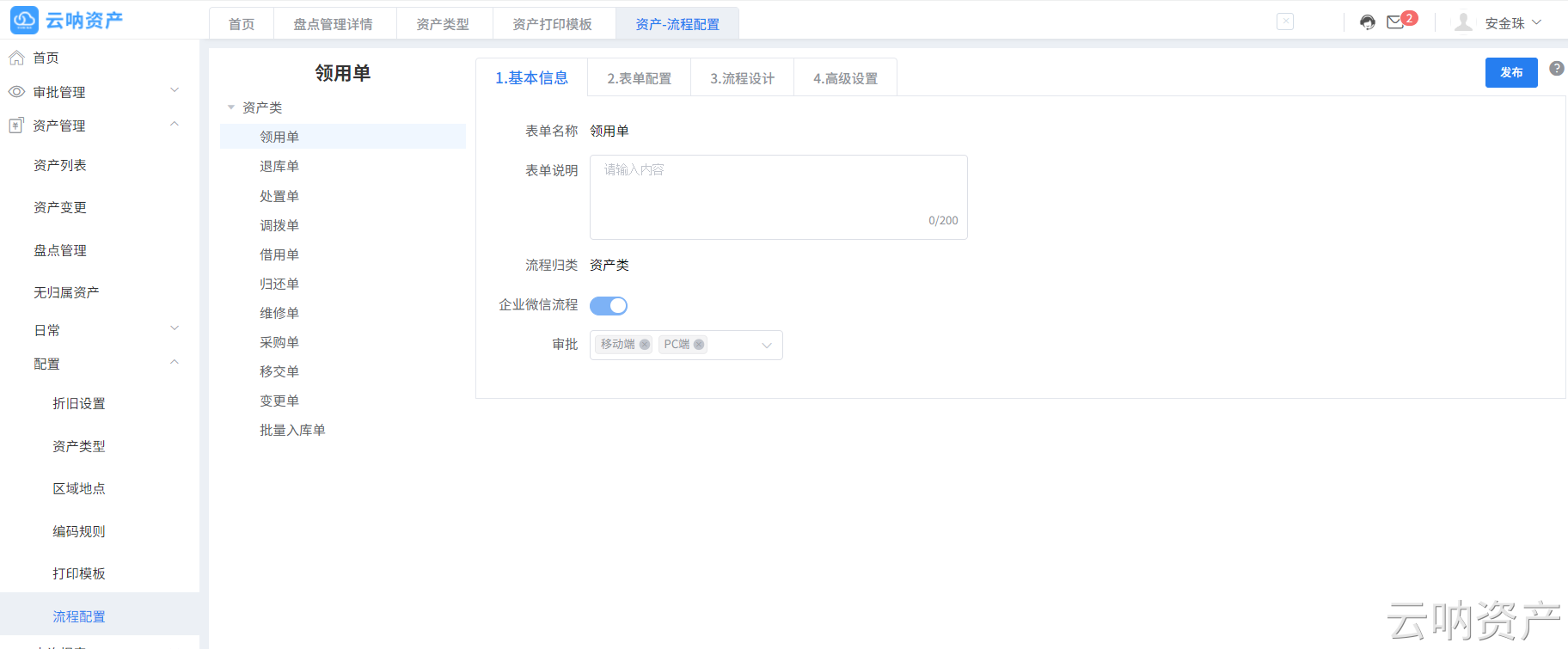Screen dimensions: 1568x649
Task: Collapse the 配置 submenu chevron
Action: [x=175, y=363]
